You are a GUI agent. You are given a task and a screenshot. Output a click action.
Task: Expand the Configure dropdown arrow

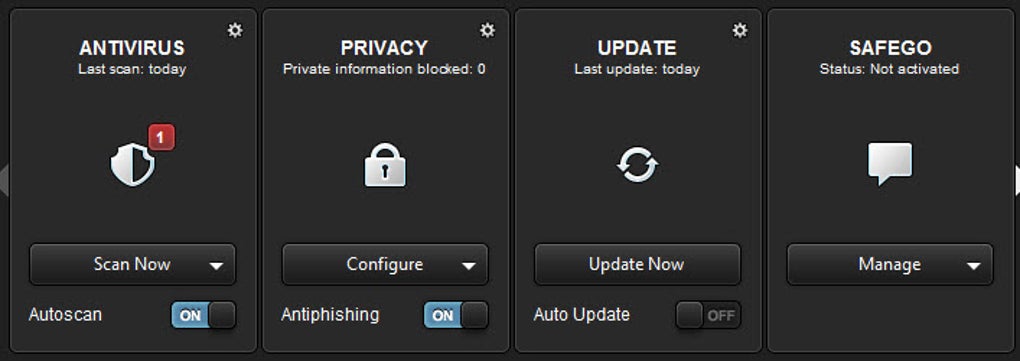[469, 265]
